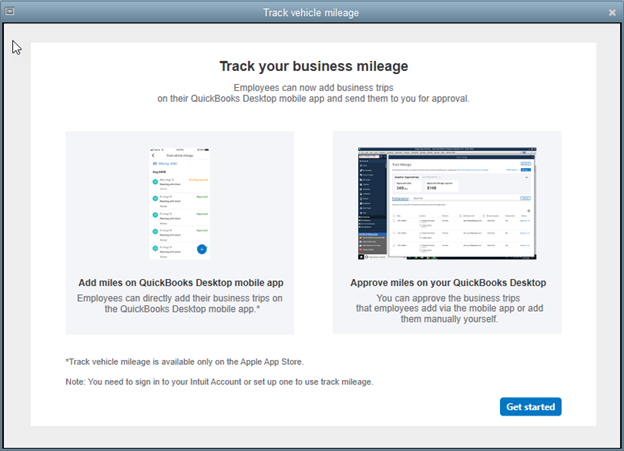The width and height of the screenshot is (624, 451).
Task: Click the "Track your business mileage" heading
Action: click(x=313, y=67)
